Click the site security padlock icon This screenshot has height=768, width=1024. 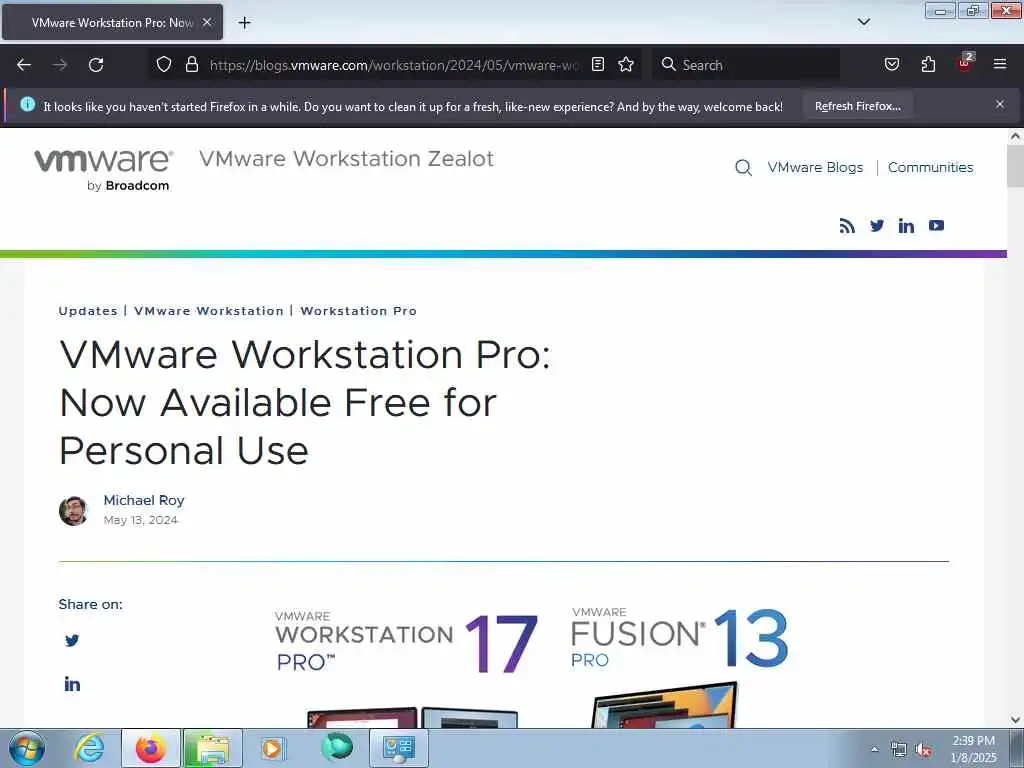(x=191, y=64)
